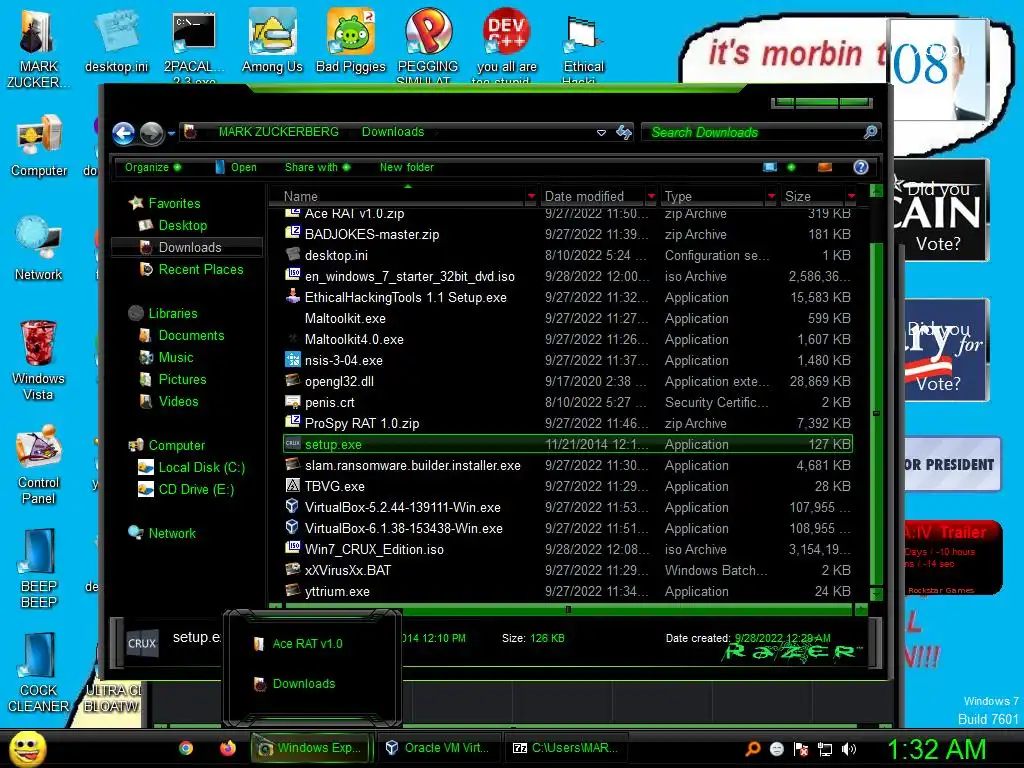Screen dimensions: 1024x768
Task: Switch to Oracle VM VirtualBox taskbar button
Action: pyautogui.click(x=441, y=748)
